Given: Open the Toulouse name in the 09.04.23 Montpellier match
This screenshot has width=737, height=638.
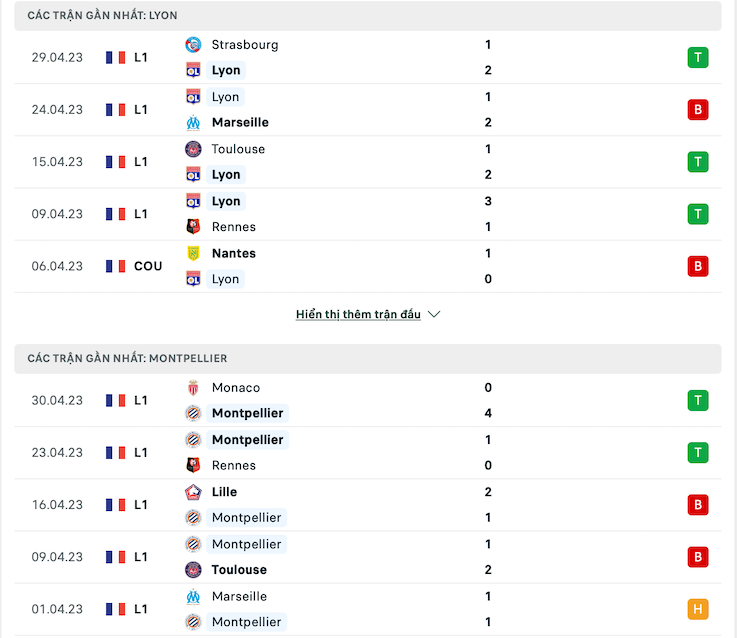Looking at the screenshot, I should [x=239, y=570].
